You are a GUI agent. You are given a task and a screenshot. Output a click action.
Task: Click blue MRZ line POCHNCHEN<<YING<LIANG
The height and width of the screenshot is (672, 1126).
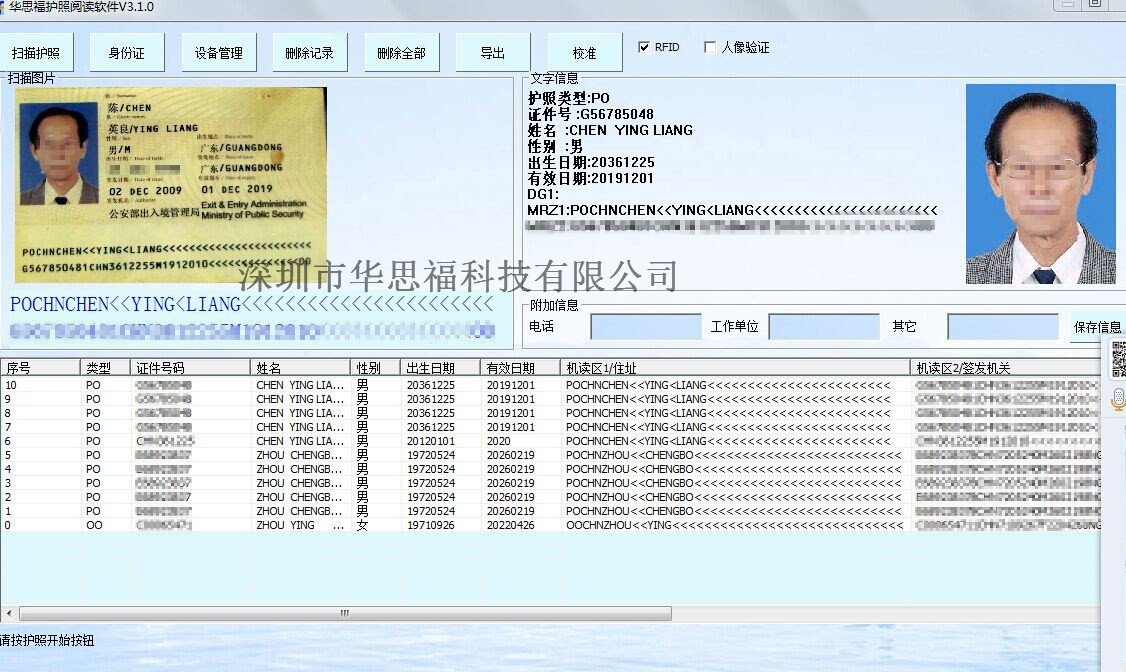click(x=251, y=304)
